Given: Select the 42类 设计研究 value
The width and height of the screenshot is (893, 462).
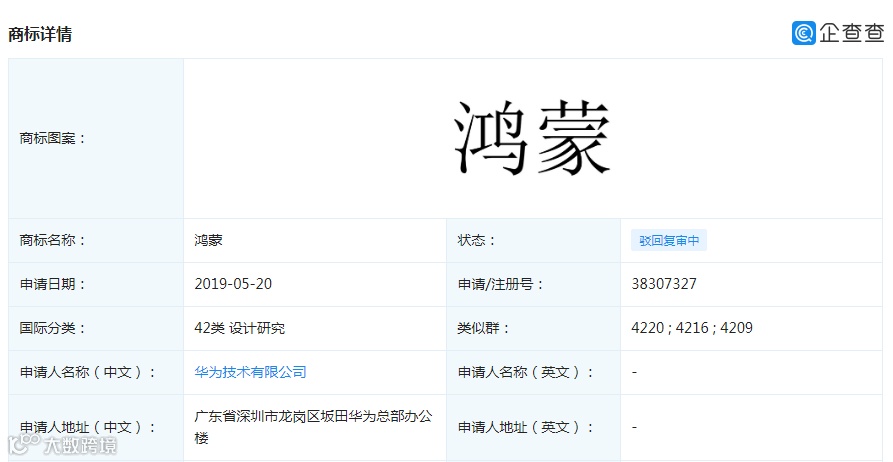Looking at the screenshot, I should pos(240,328).
